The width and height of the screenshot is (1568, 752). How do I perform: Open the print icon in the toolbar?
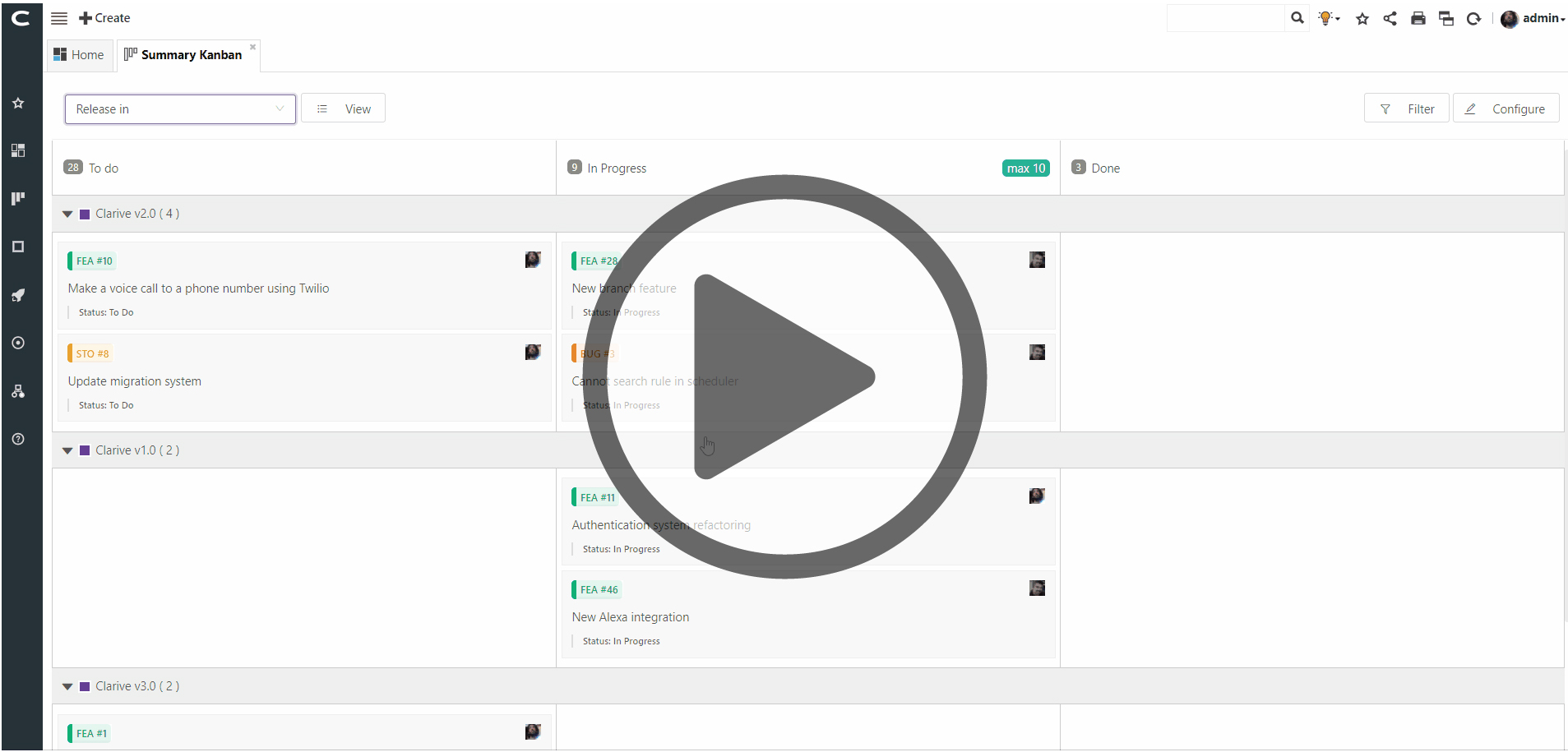(x=1417, y=18)
